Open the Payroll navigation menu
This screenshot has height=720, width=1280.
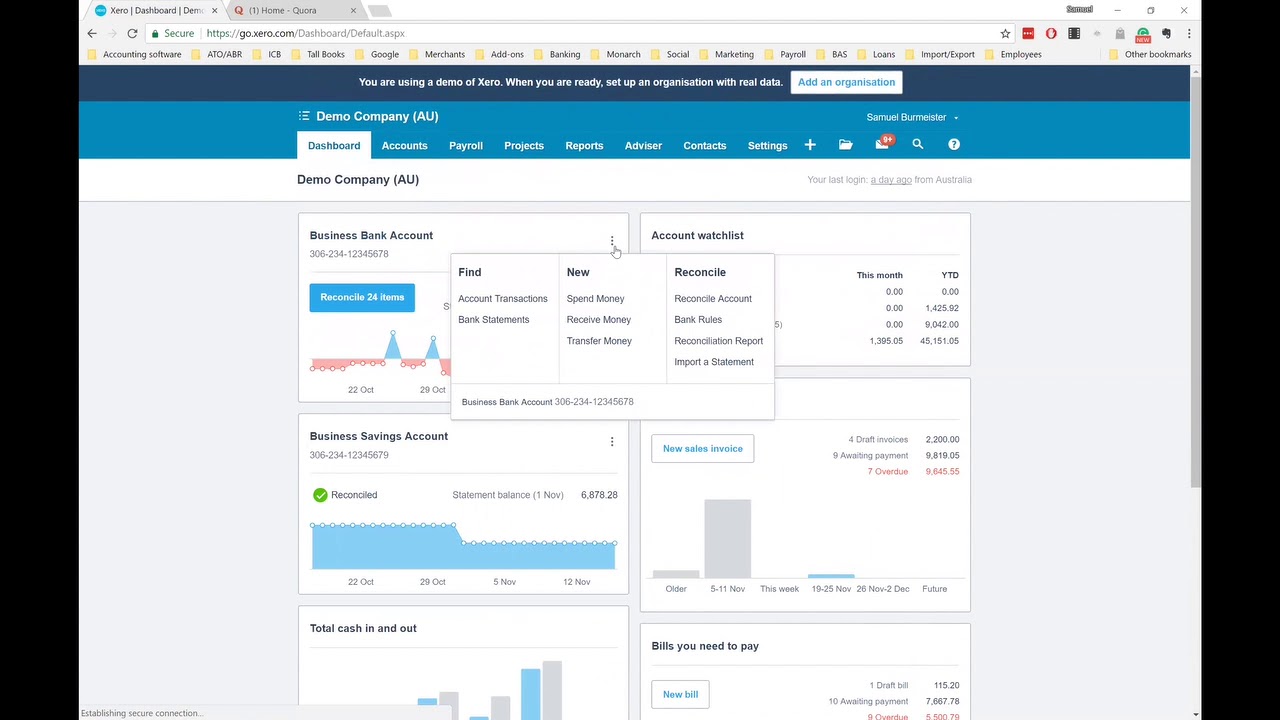click(x=466, y=146)
